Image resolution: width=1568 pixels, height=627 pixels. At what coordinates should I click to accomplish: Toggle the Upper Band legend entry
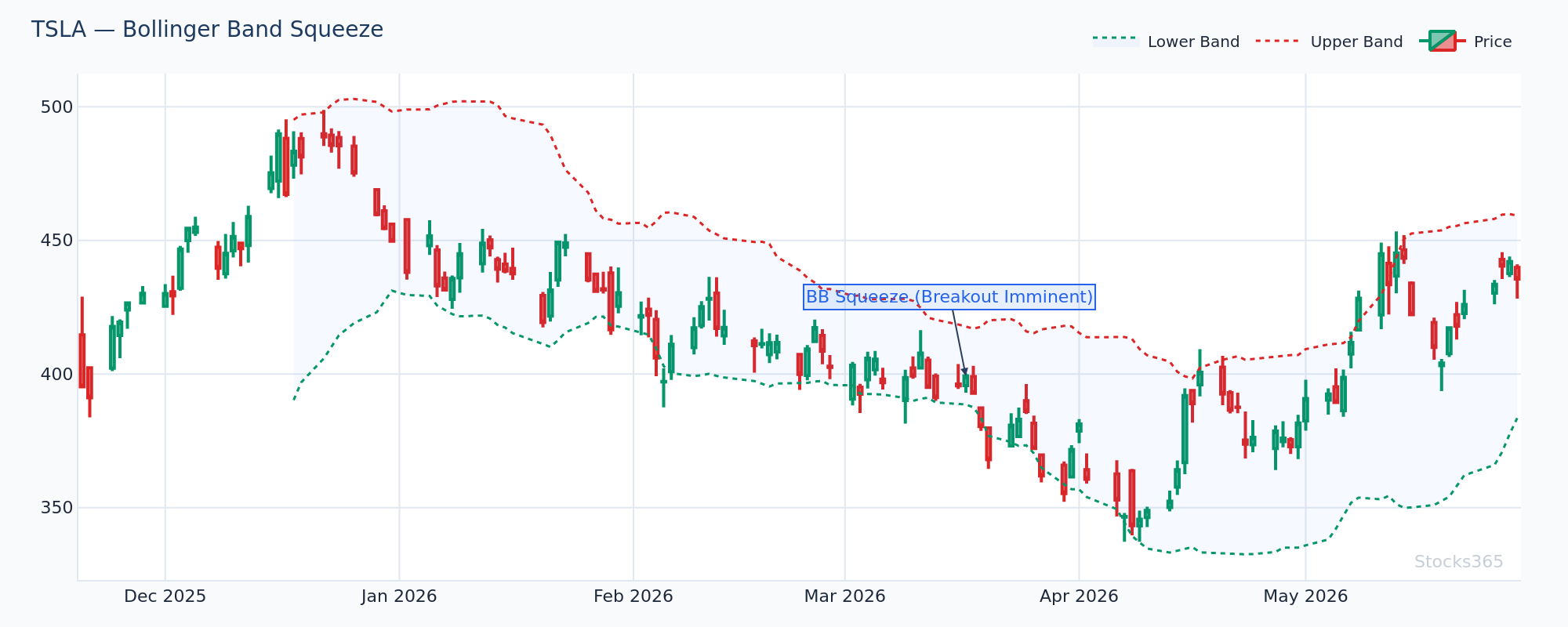tap(1329, 42)
